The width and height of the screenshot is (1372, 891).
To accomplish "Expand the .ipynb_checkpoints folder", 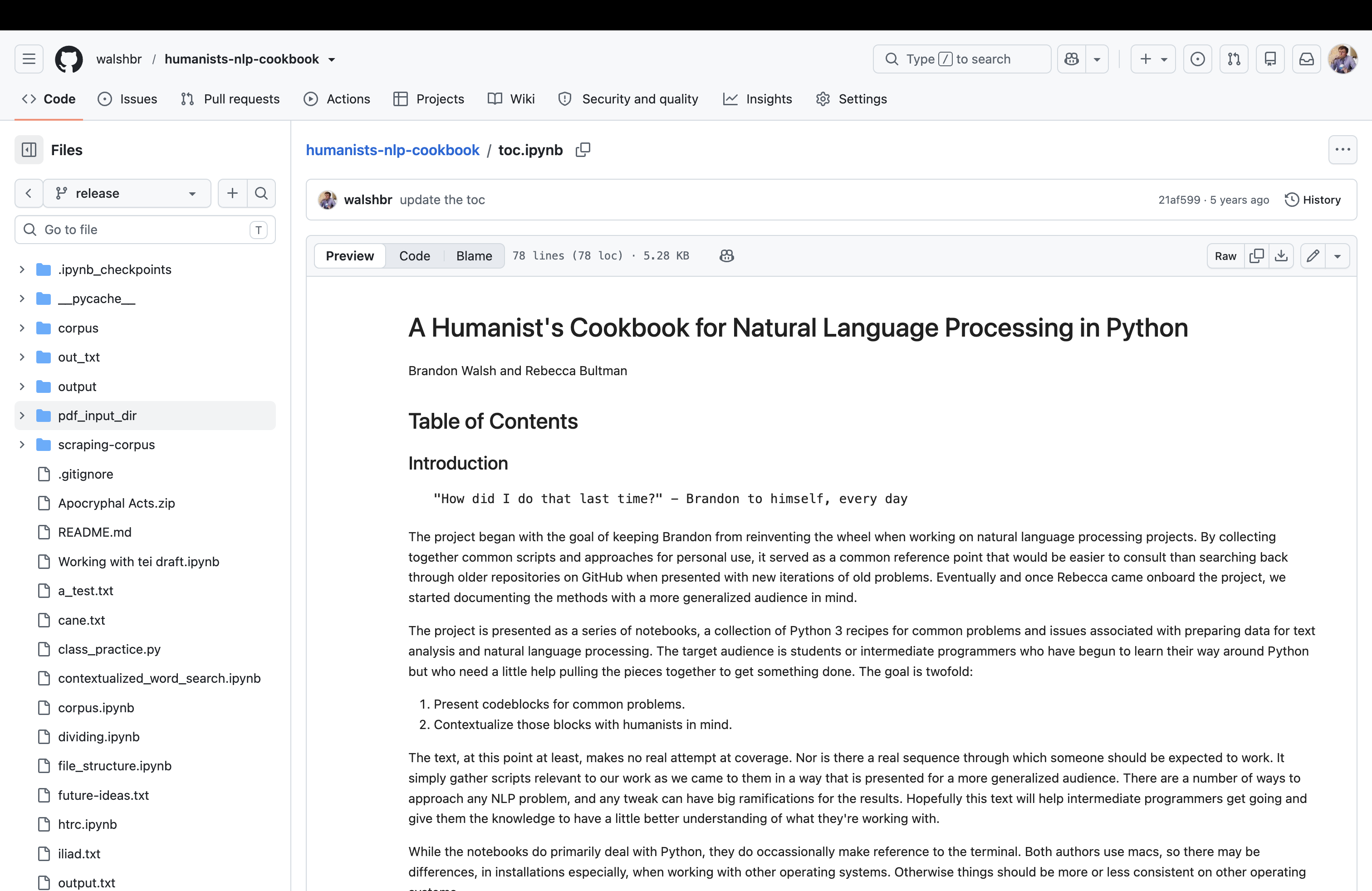I will [22, 269].
